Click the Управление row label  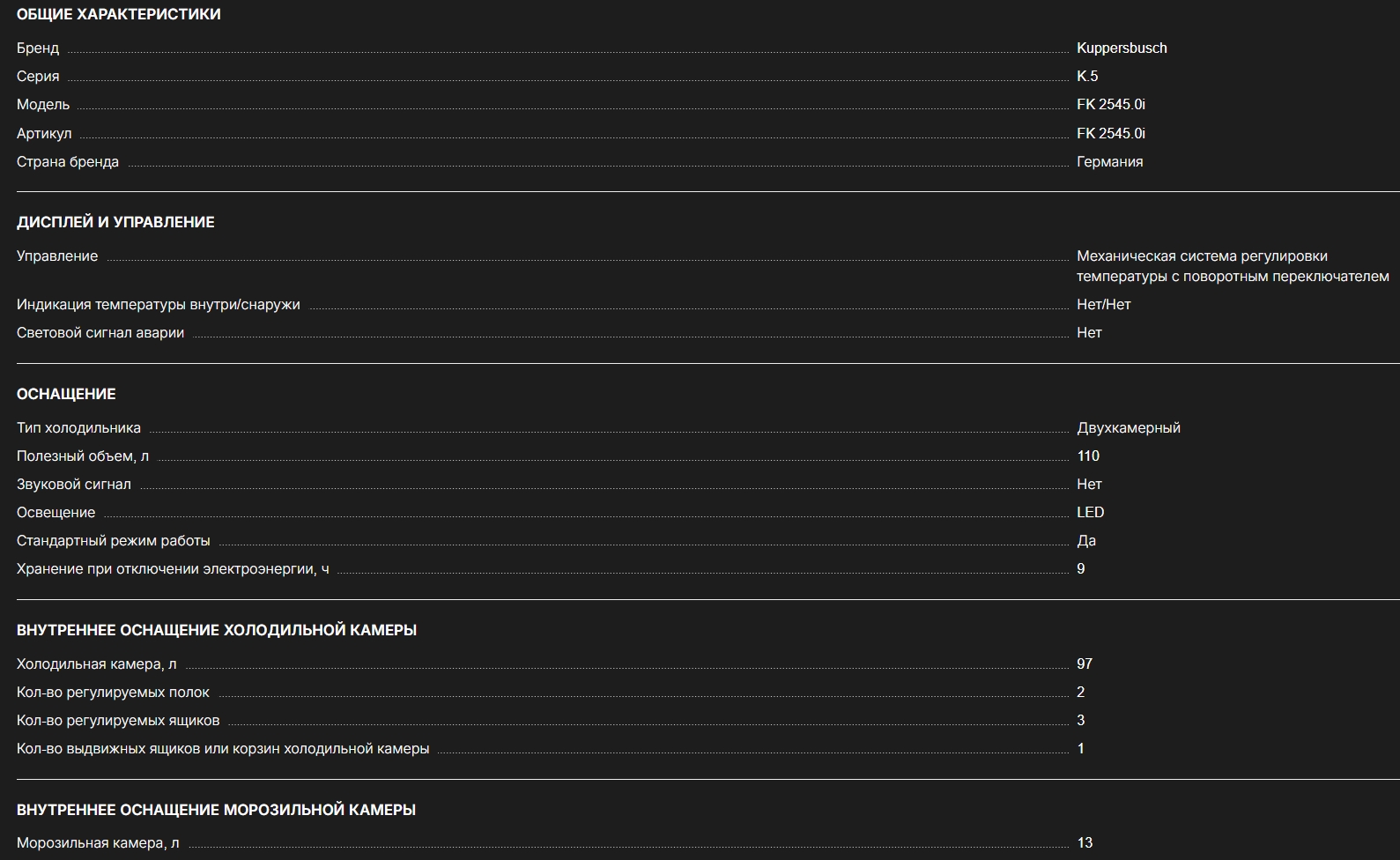point(57,256)
